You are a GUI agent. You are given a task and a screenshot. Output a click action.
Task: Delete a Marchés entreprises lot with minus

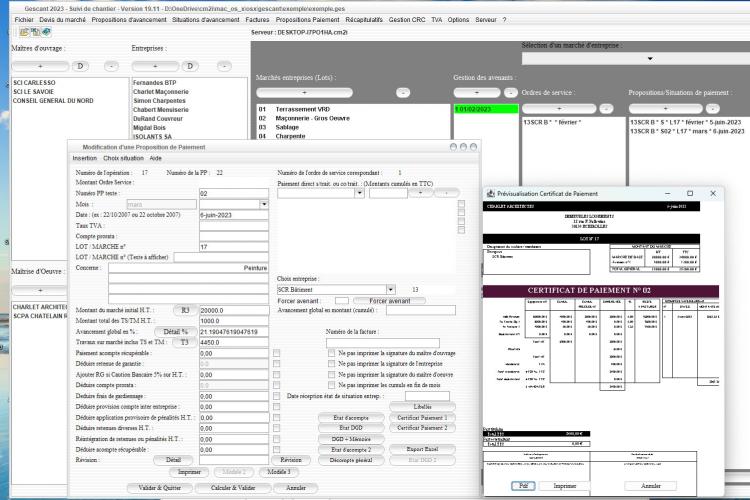(x=403, y=92)
